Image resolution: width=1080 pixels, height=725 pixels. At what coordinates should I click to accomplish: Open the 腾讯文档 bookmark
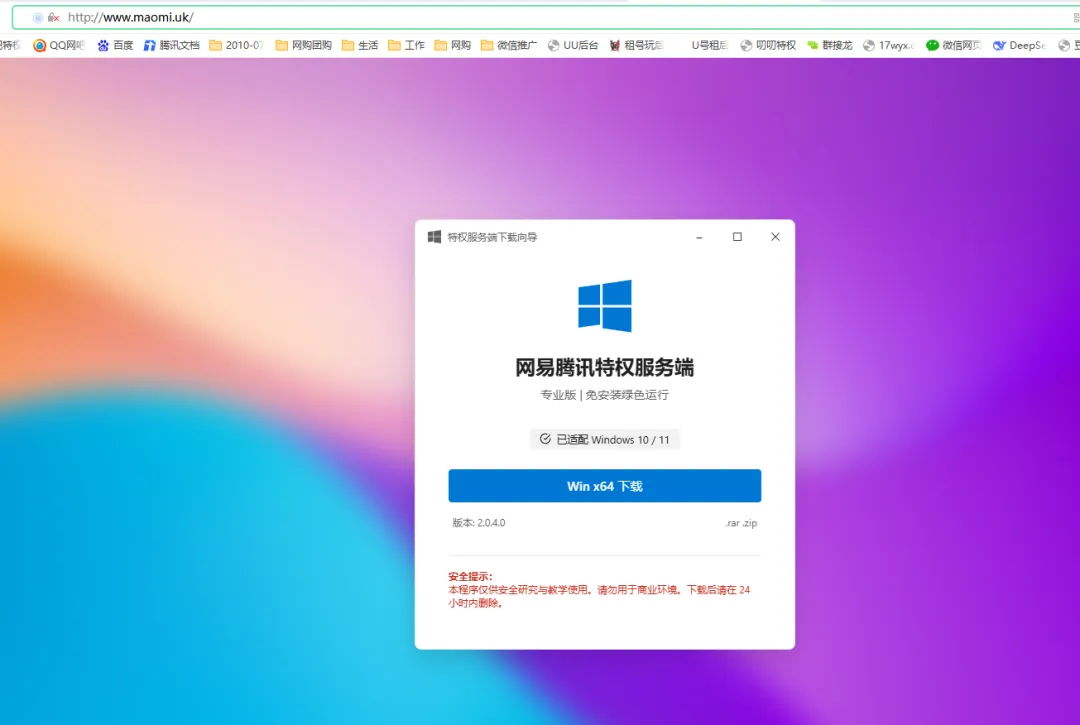click(x=172, y=45)
